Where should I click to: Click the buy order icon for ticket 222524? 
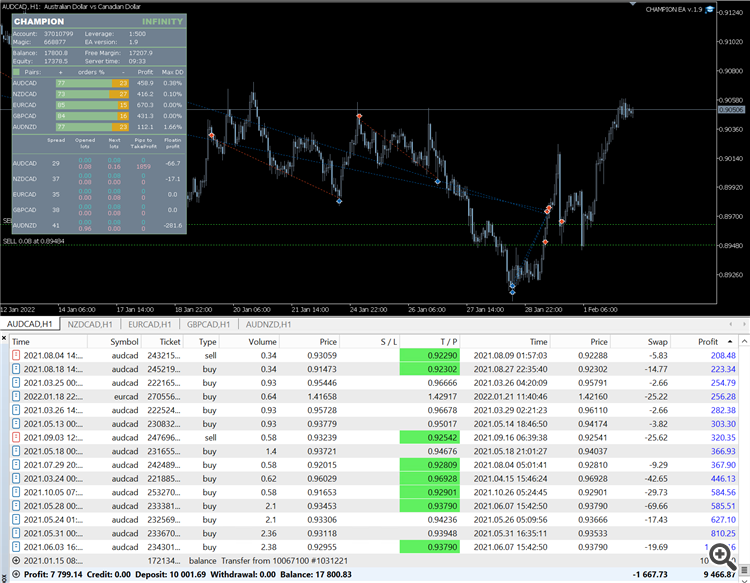click(16, 410)
